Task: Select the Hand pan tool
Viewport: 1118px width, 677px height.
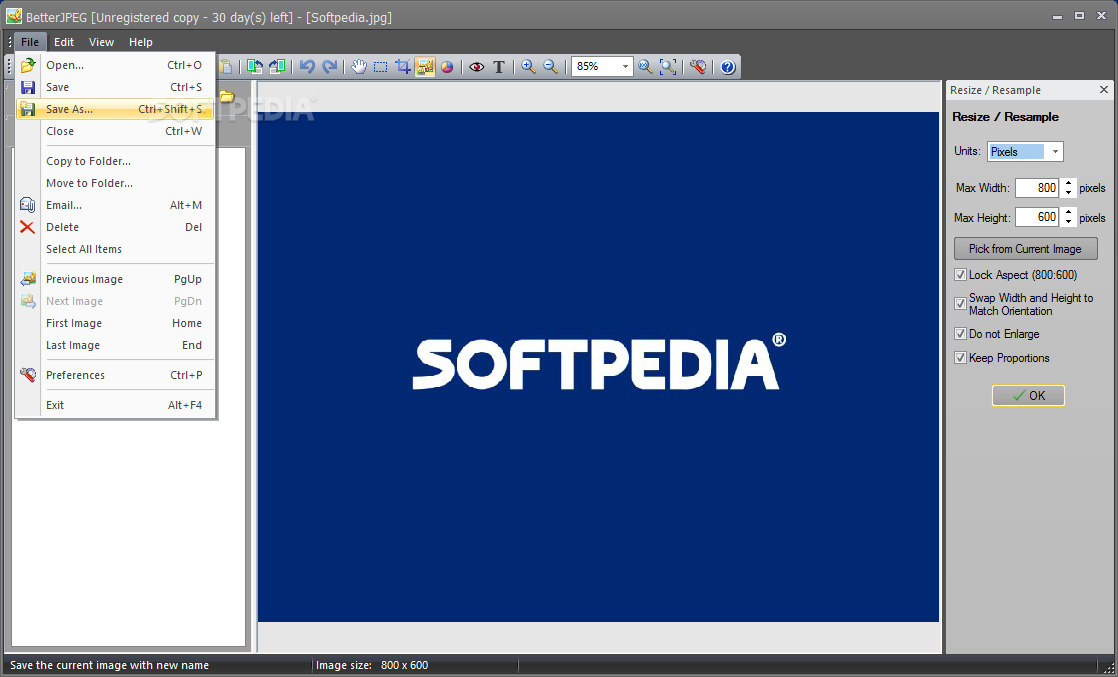Action: 359,67
